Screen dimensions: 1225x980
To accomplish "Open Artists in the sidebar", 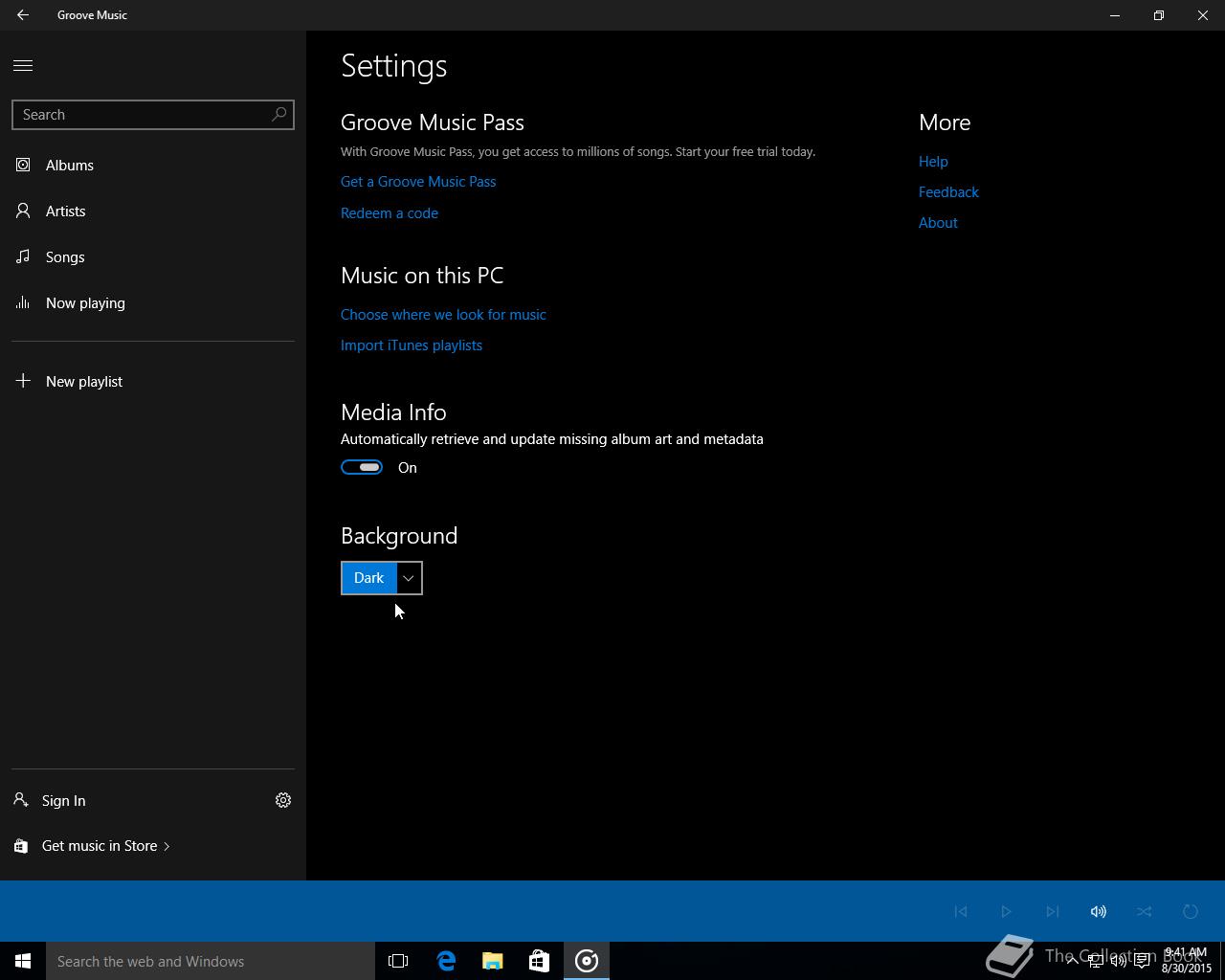I will [153, 211].
